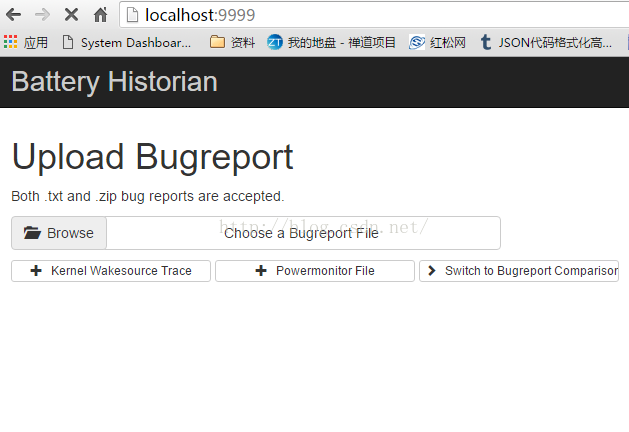Click the Choose a Bugreport File field
Viewport: 629px width, 432px height.
(x=303, y=233)
